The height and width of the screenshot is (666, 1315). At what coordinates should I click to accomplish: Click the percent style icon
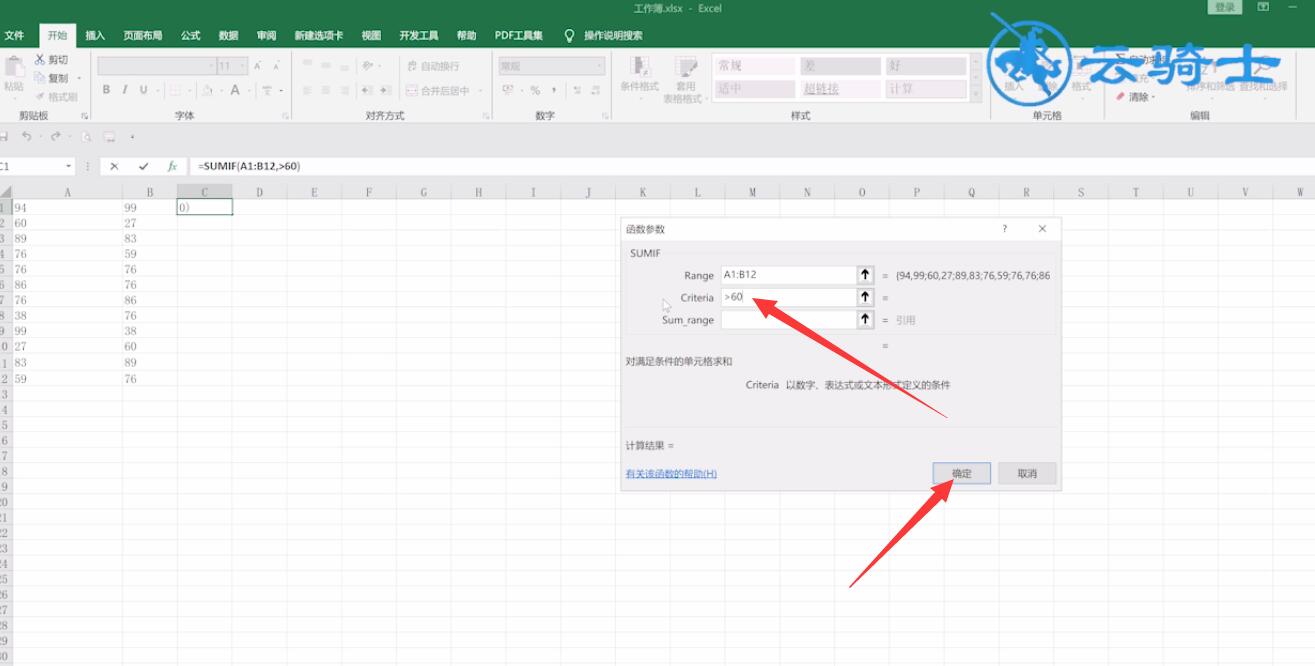[535, 90]
